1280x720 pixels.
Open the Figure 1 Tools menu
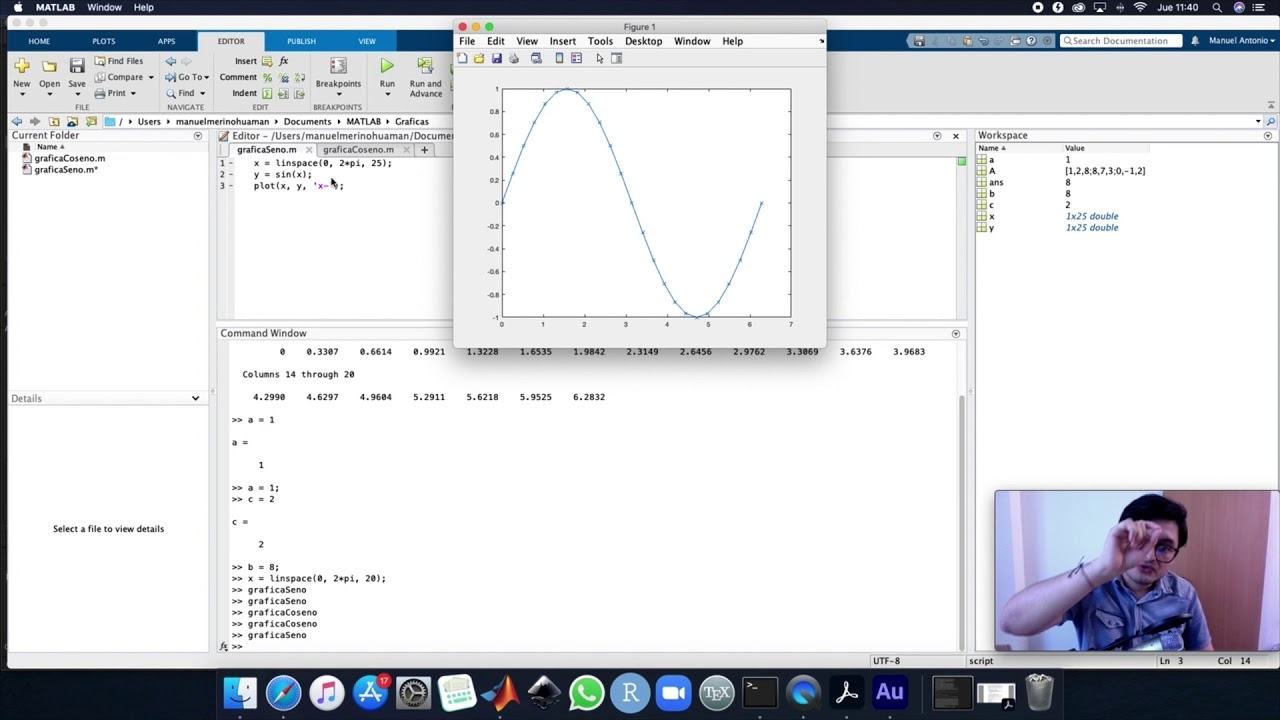(x=600, y=41)
